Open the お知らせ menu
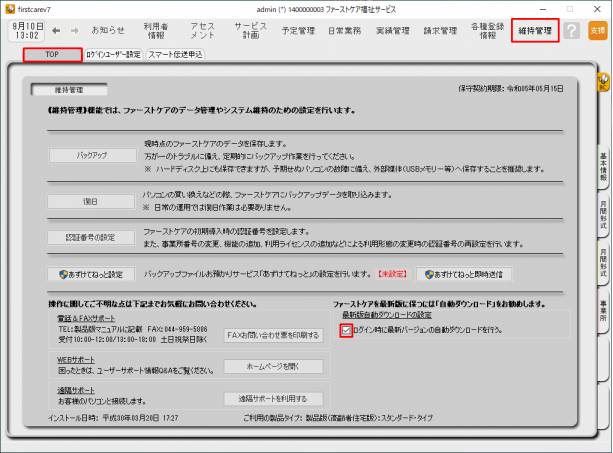This screenshot has height=453, width=613. (x=108, y=31)
